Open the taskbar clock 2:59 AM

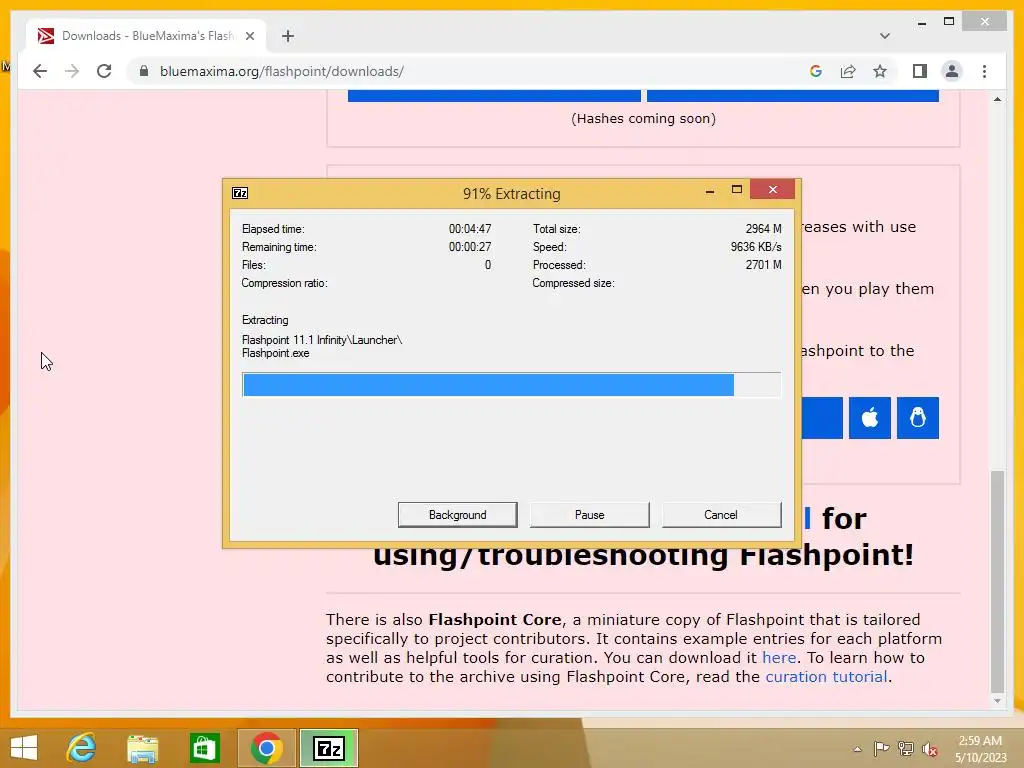980,749
